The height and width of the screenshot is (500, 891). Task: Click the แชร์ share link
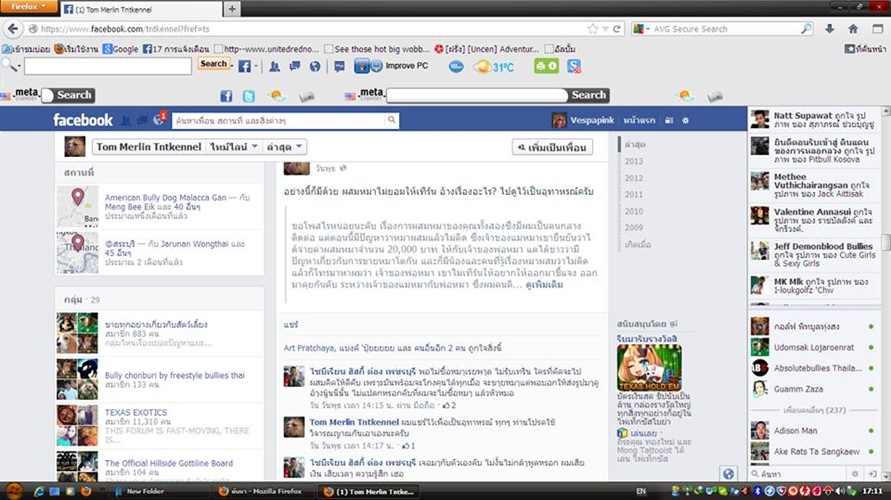290,324
